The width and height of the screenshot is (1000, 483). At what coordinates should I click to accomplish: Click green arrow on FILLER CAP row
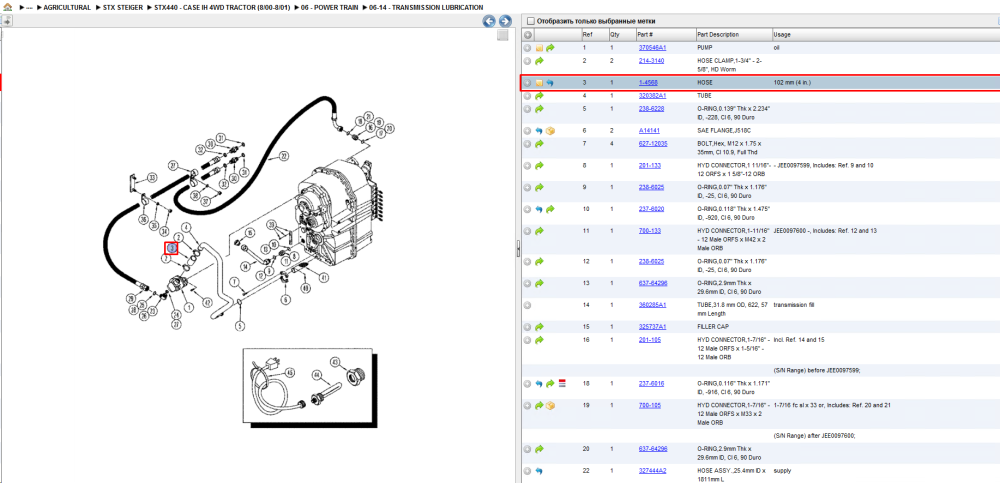[539, 327]
